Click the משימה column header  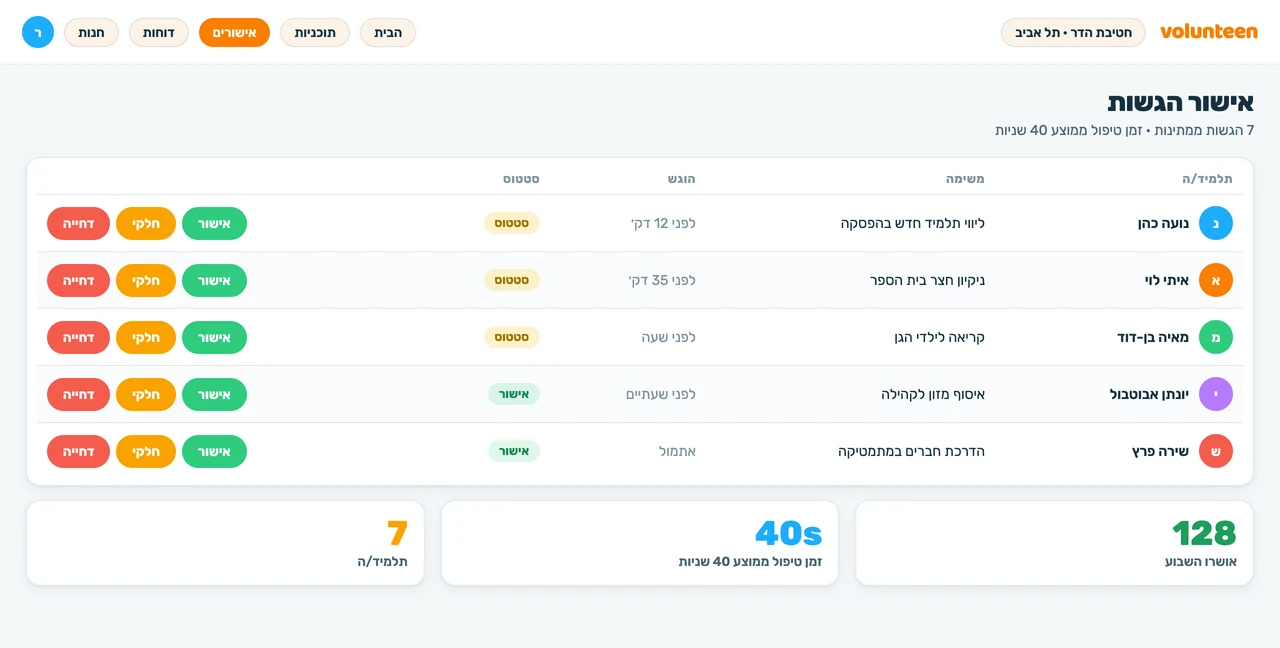point(965,179)
